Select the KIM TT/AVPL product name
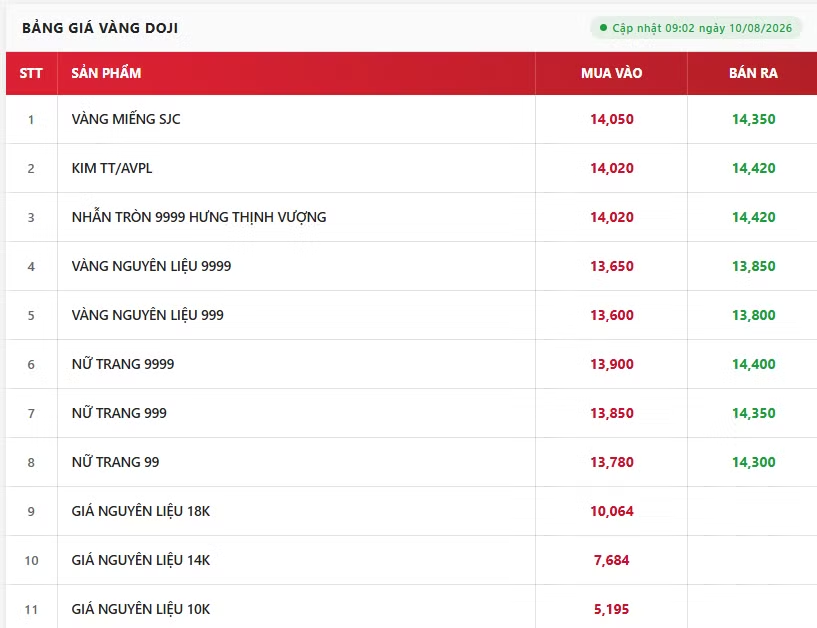Image resolution: width=817 pixels, height=628 pixels. 112,168
